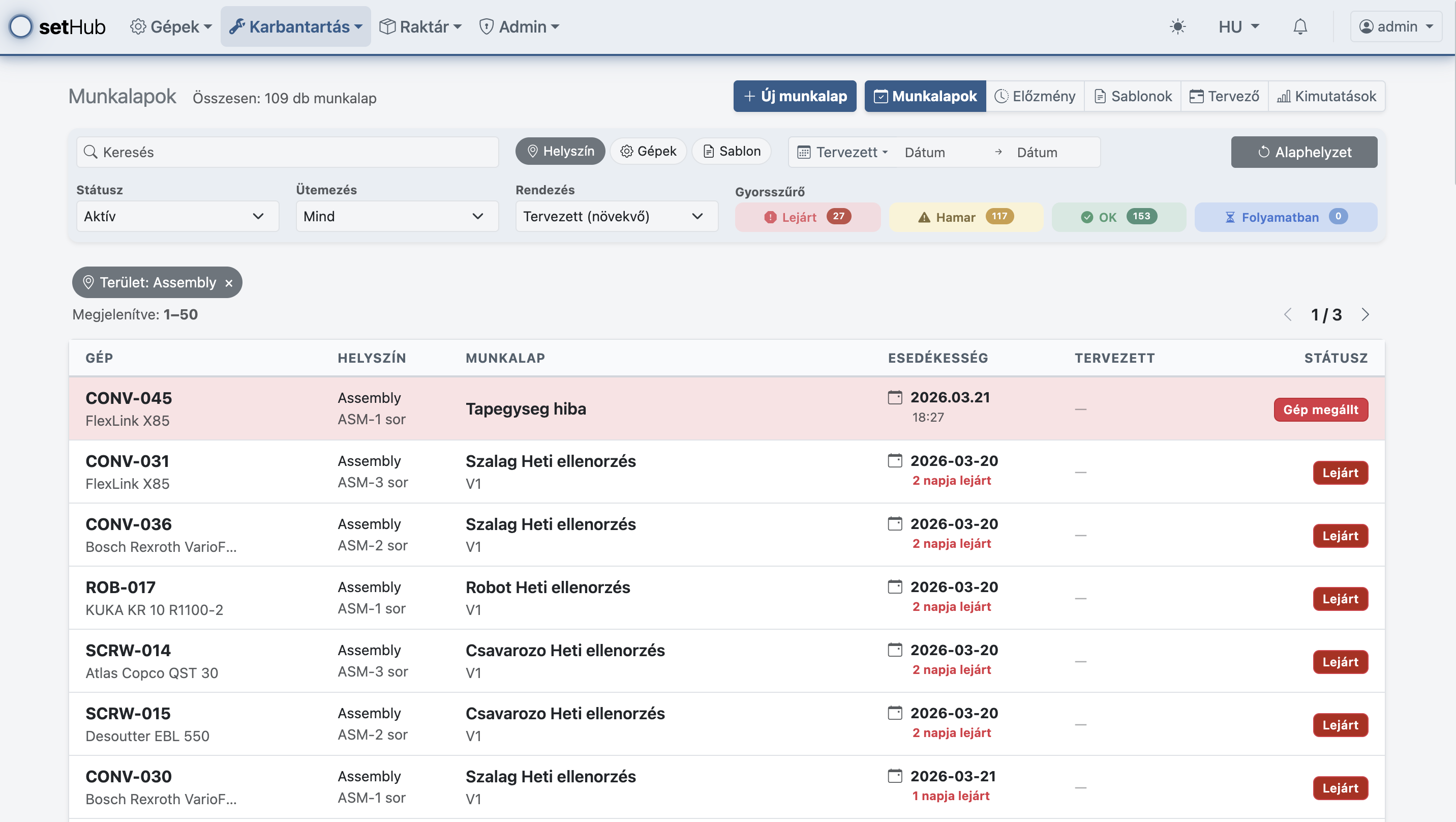Click the calendar icon on CONV-045 row
1456x822 pixels.
click(x=895, y=397)
